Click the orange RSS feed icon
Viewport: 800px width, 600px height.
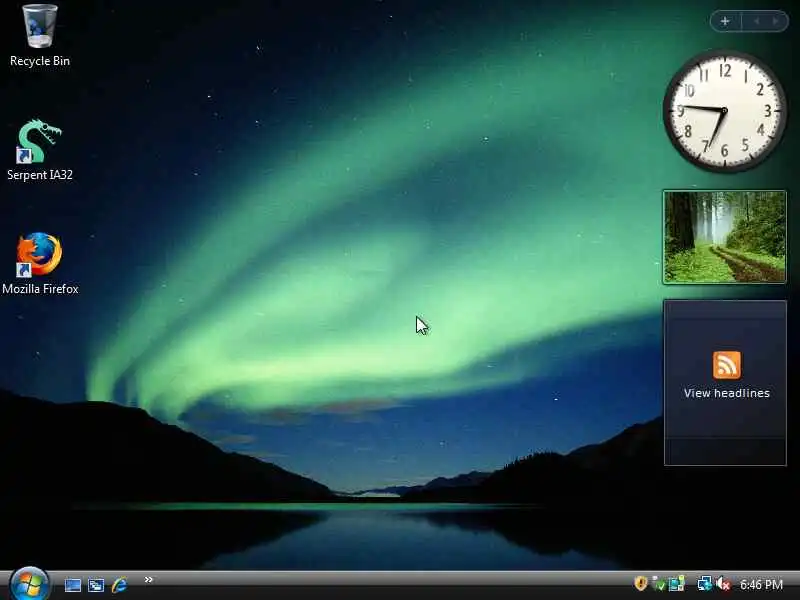[727, 365]
